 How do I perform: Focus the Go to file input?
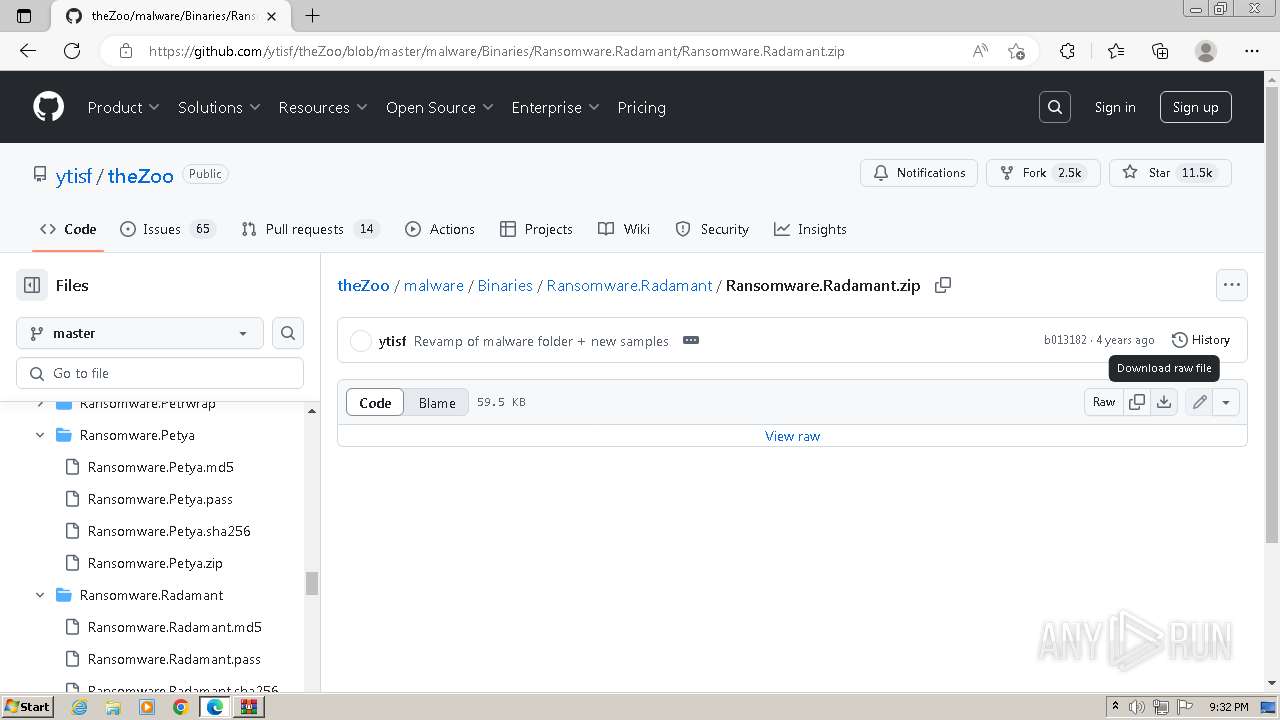[160, 373]
